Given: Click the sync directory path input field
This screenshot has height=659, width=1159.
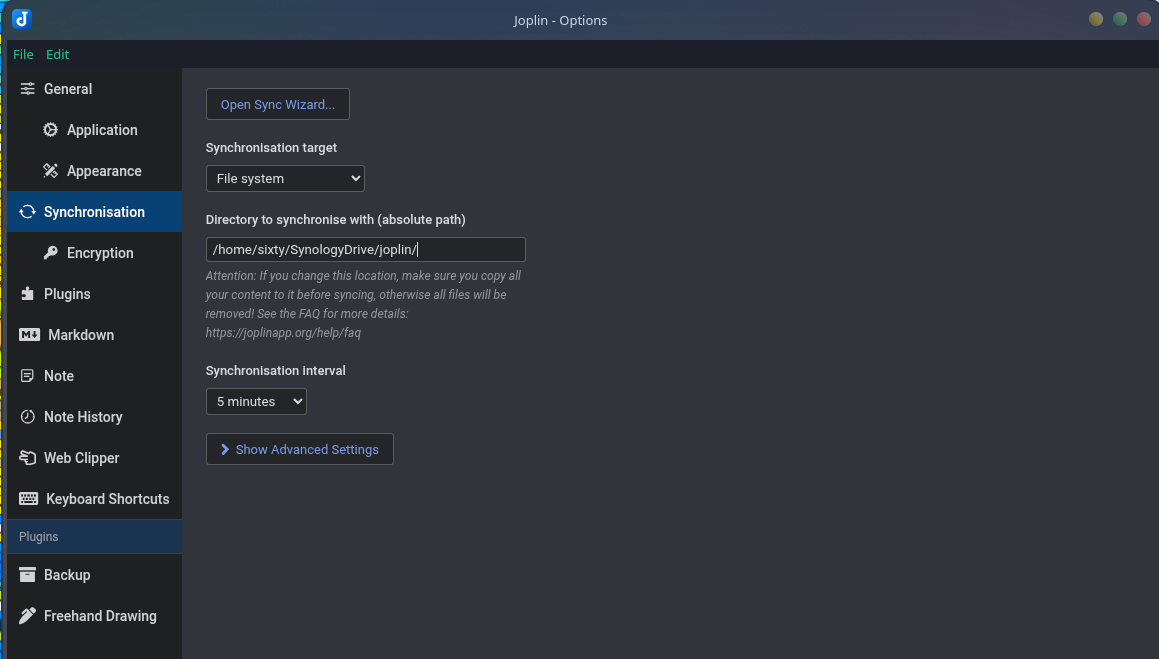Looking at the screenshot, I should [x=365, y=250].
